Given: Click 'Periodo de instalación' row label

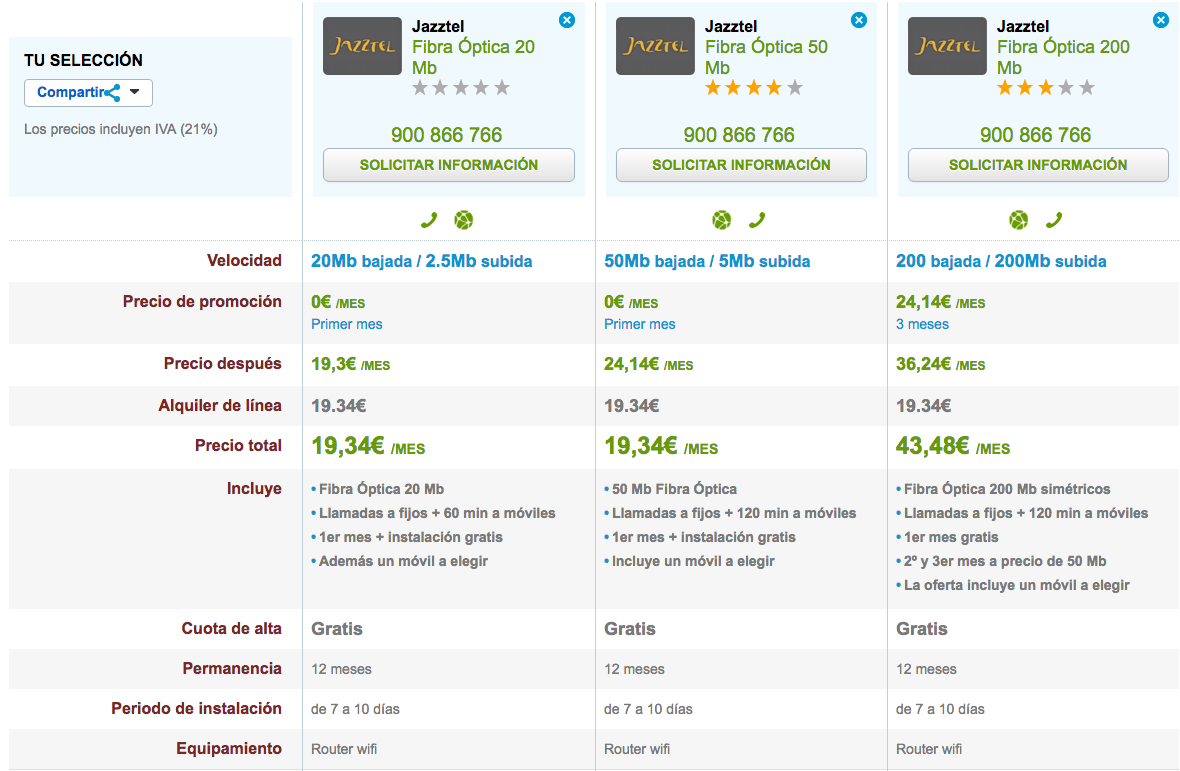Looking at the screenshot, I should click(x=196, y=708).
